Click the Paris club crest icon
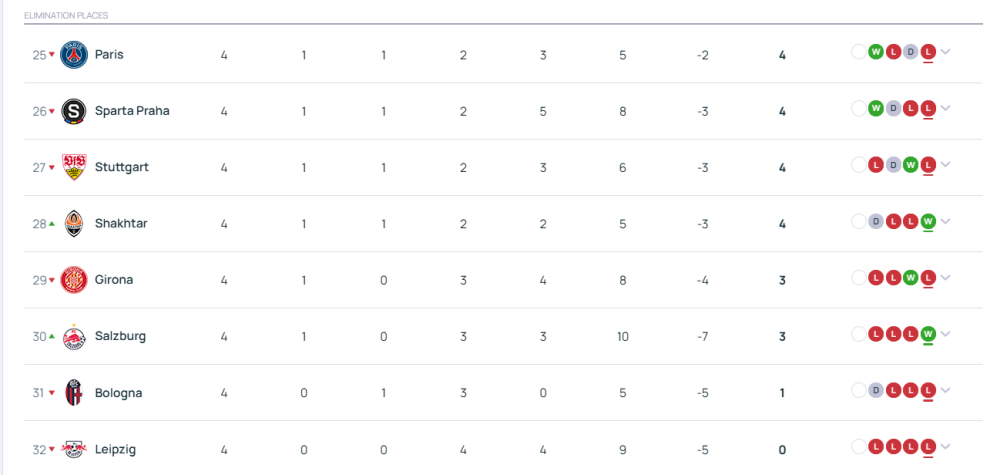Image resolution: width=1000 pixels, height=475 pixels. point(74,55)
